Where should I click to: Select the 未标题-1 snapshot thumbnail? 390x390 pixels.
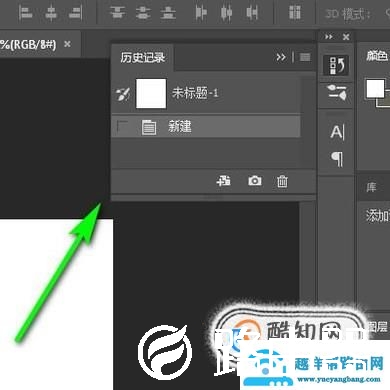pyautogui.click(x=151, y=93)
